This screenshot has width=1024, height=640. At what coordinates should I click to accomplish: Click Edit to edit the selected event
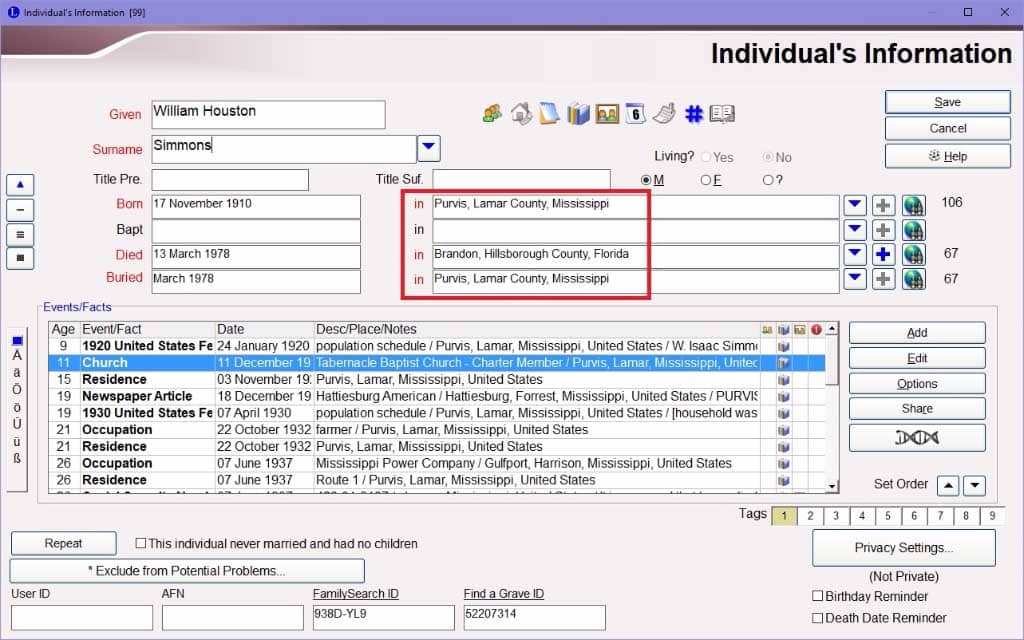[917, 359]
